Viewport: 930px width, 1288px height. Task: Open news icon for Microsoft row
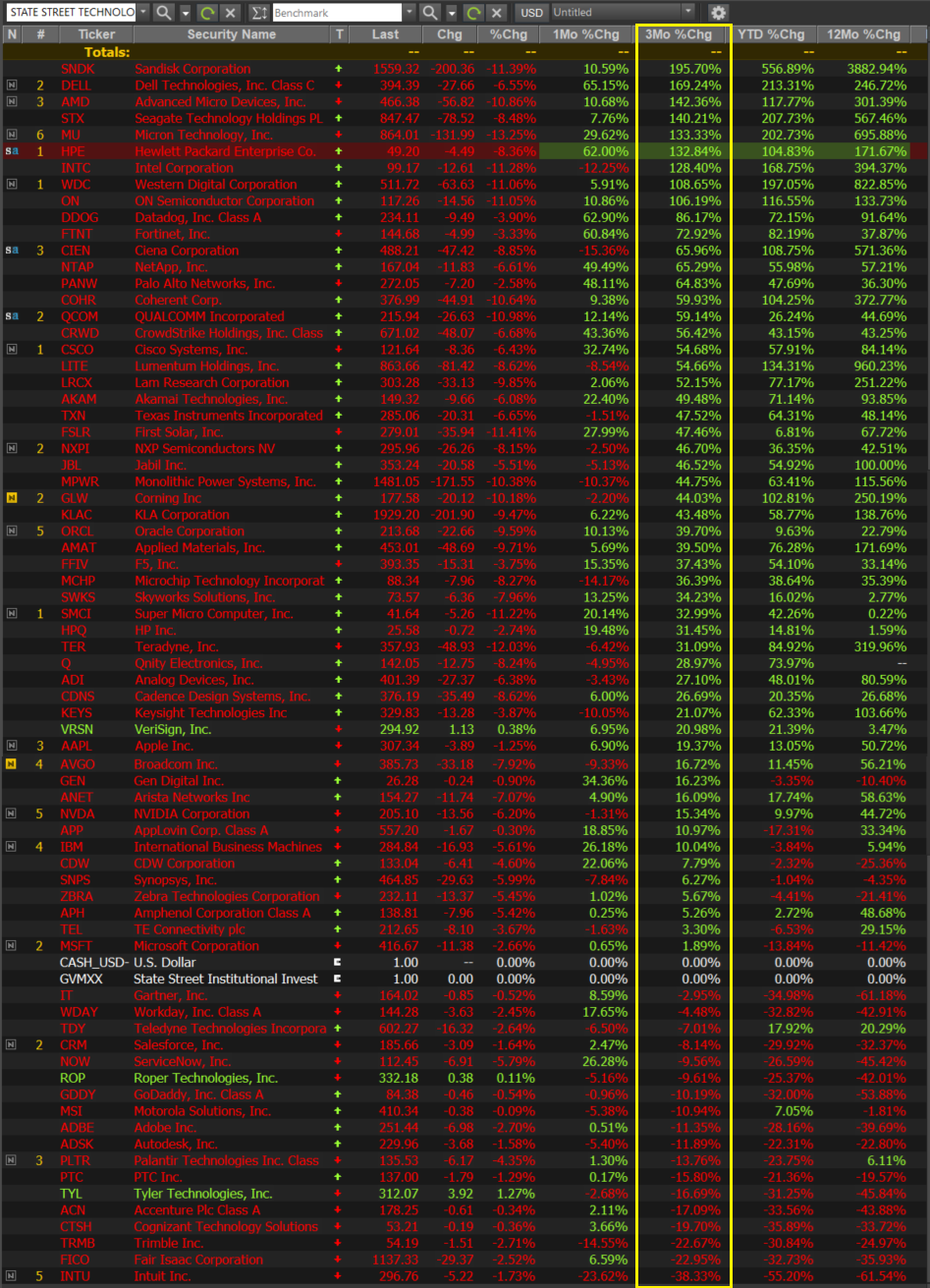(x=12, y=946)
